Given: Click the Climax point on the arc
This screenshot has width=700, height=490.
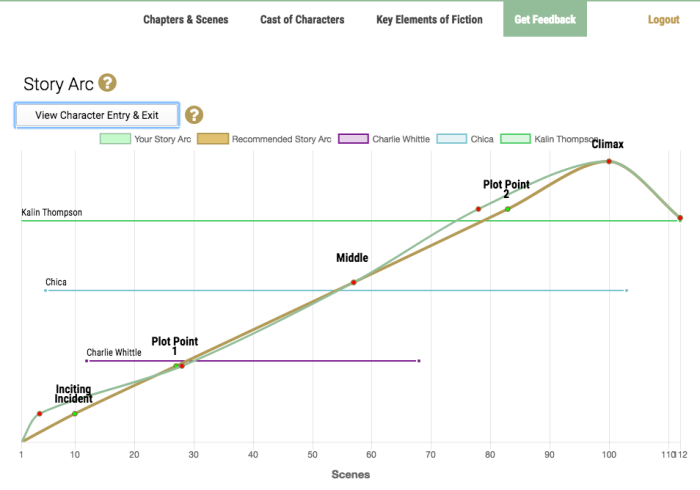Looking at the screenshot, I should click(608, 161).
